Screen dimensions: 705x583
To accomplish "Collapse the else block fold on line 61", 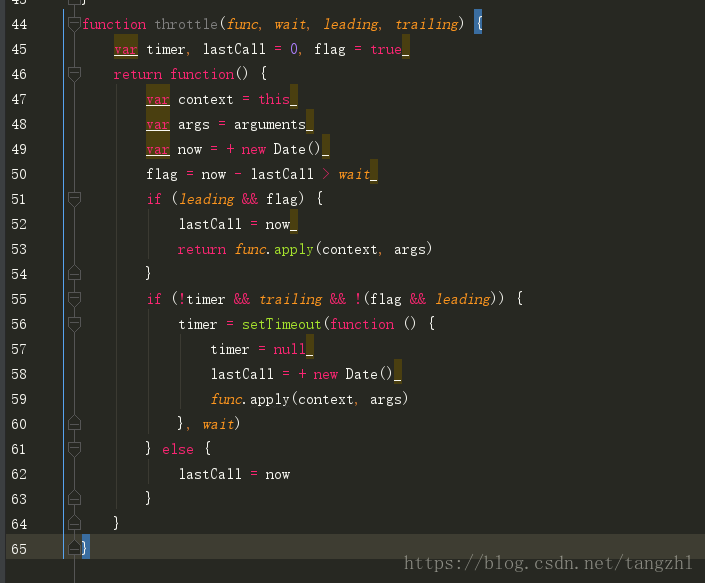I will [74, 449].
